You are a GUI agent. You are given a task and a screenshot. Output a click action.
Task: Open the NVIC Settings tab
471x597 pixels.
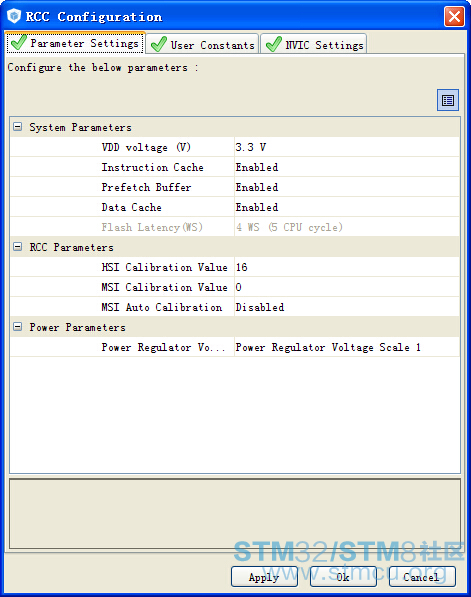click(314, 44)
